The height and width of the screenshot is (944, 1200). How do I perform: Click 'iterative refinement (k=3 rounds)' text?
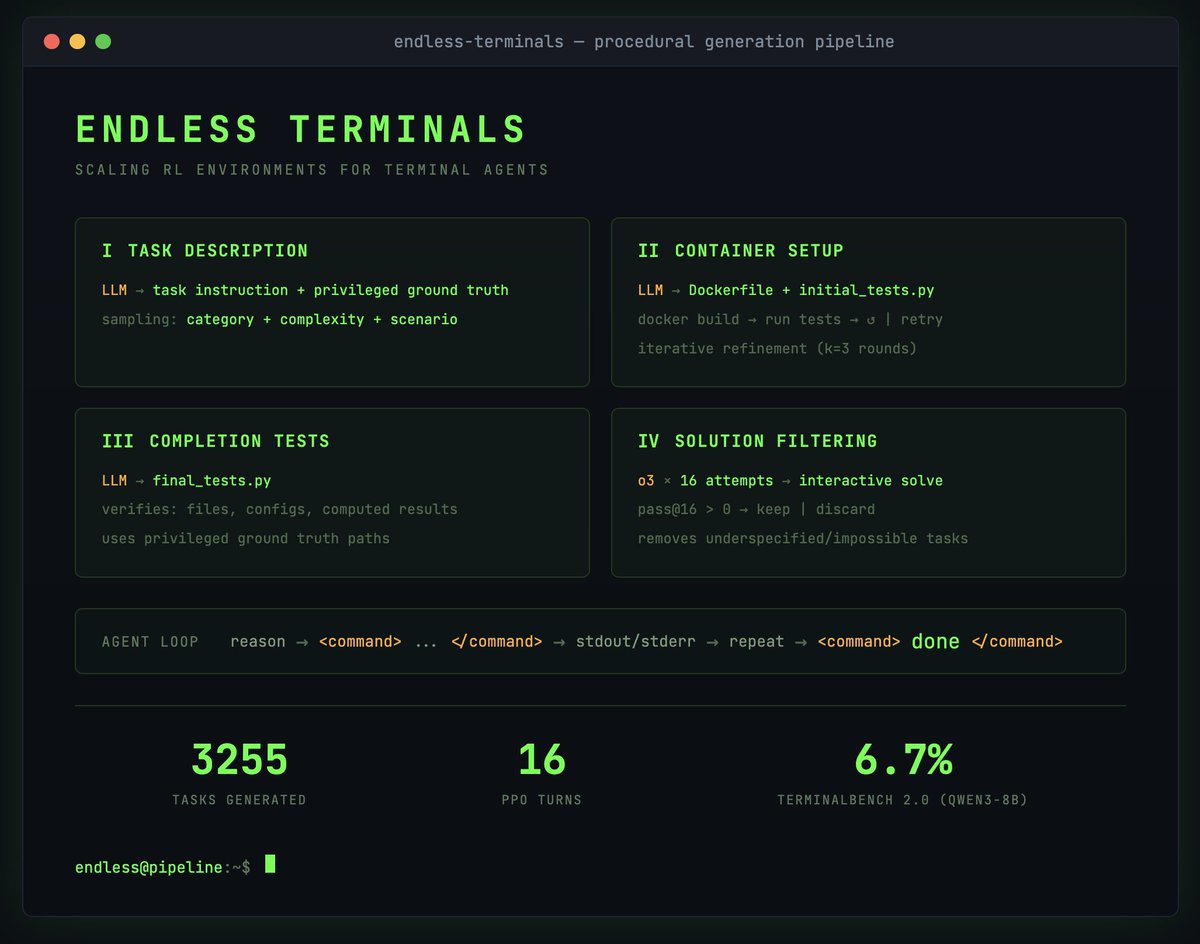pos(777,348)
